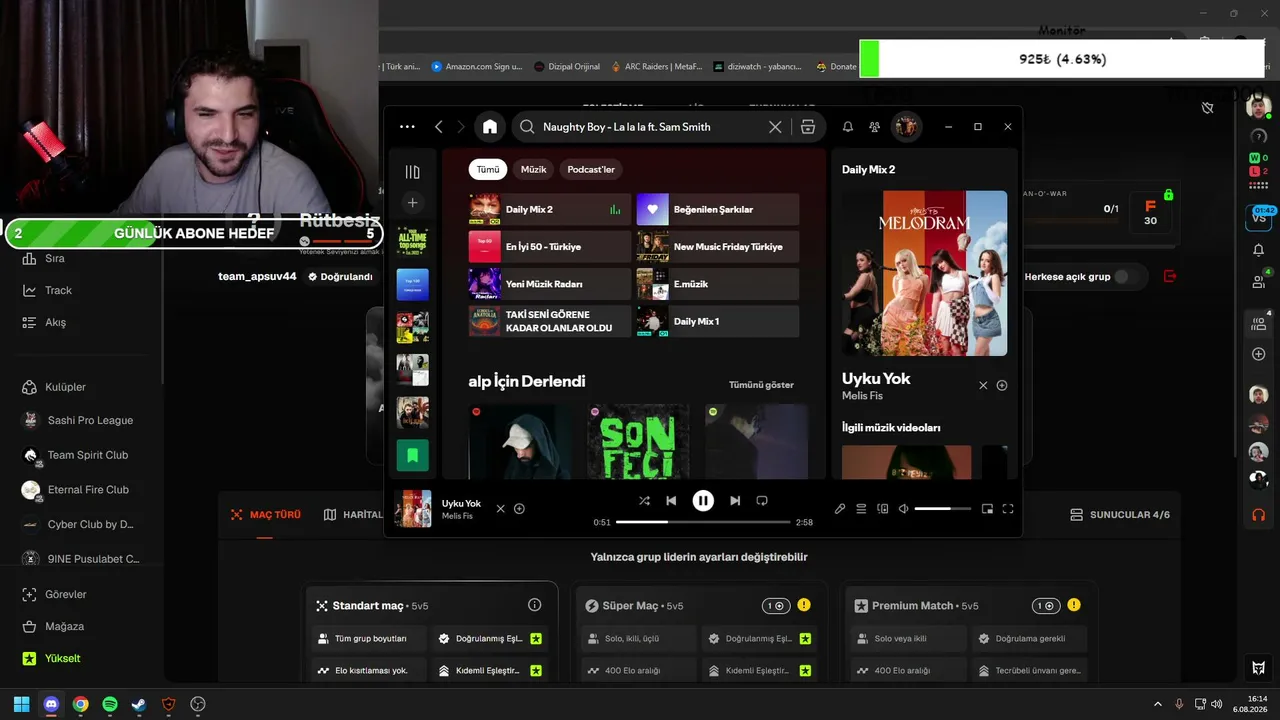
Task: Clear the Spotify search field
Action: click(775, 127)
